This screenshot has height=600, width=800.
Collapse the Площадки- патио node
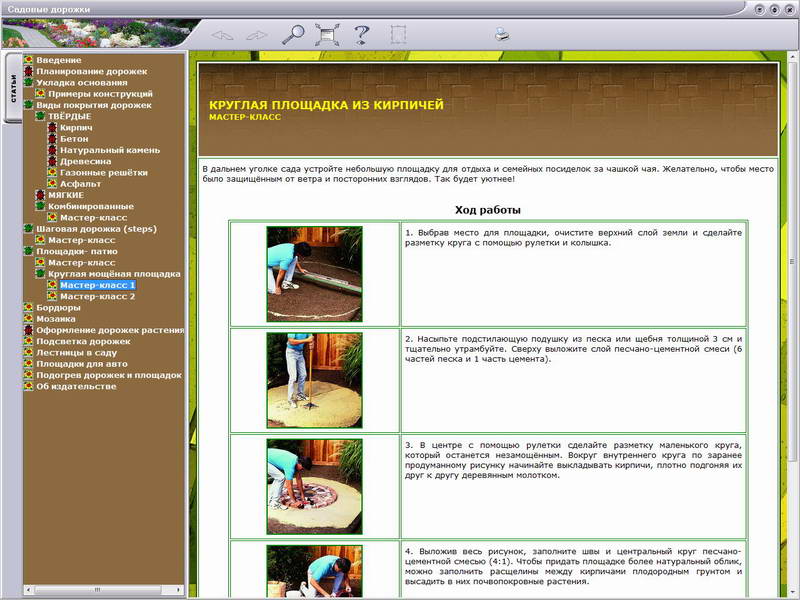(28, 251)
